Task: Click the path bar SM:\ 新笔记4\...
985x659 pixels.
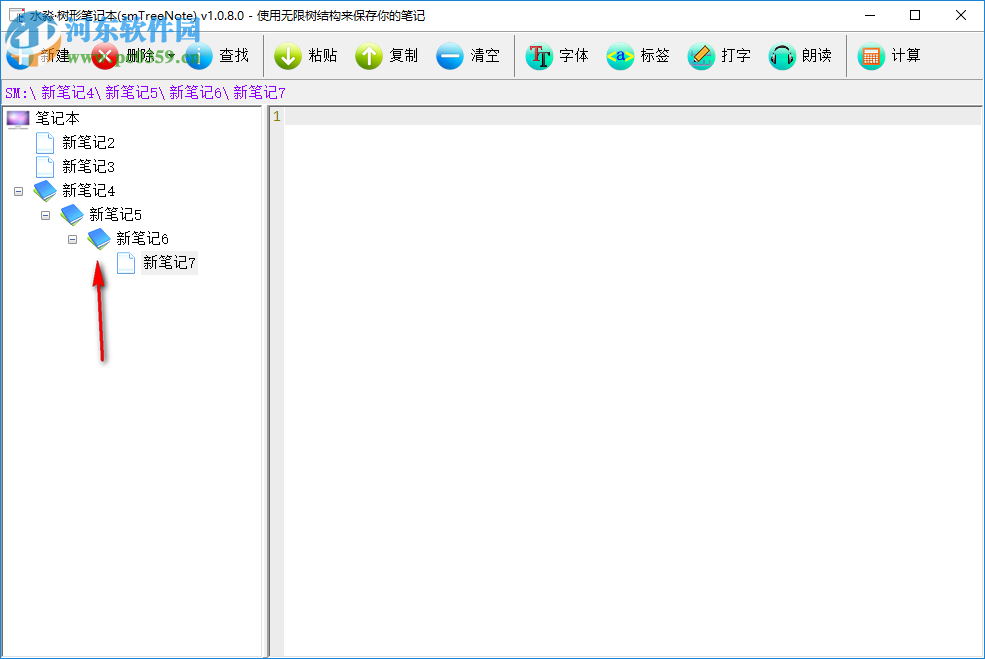Action: point(53,93)
